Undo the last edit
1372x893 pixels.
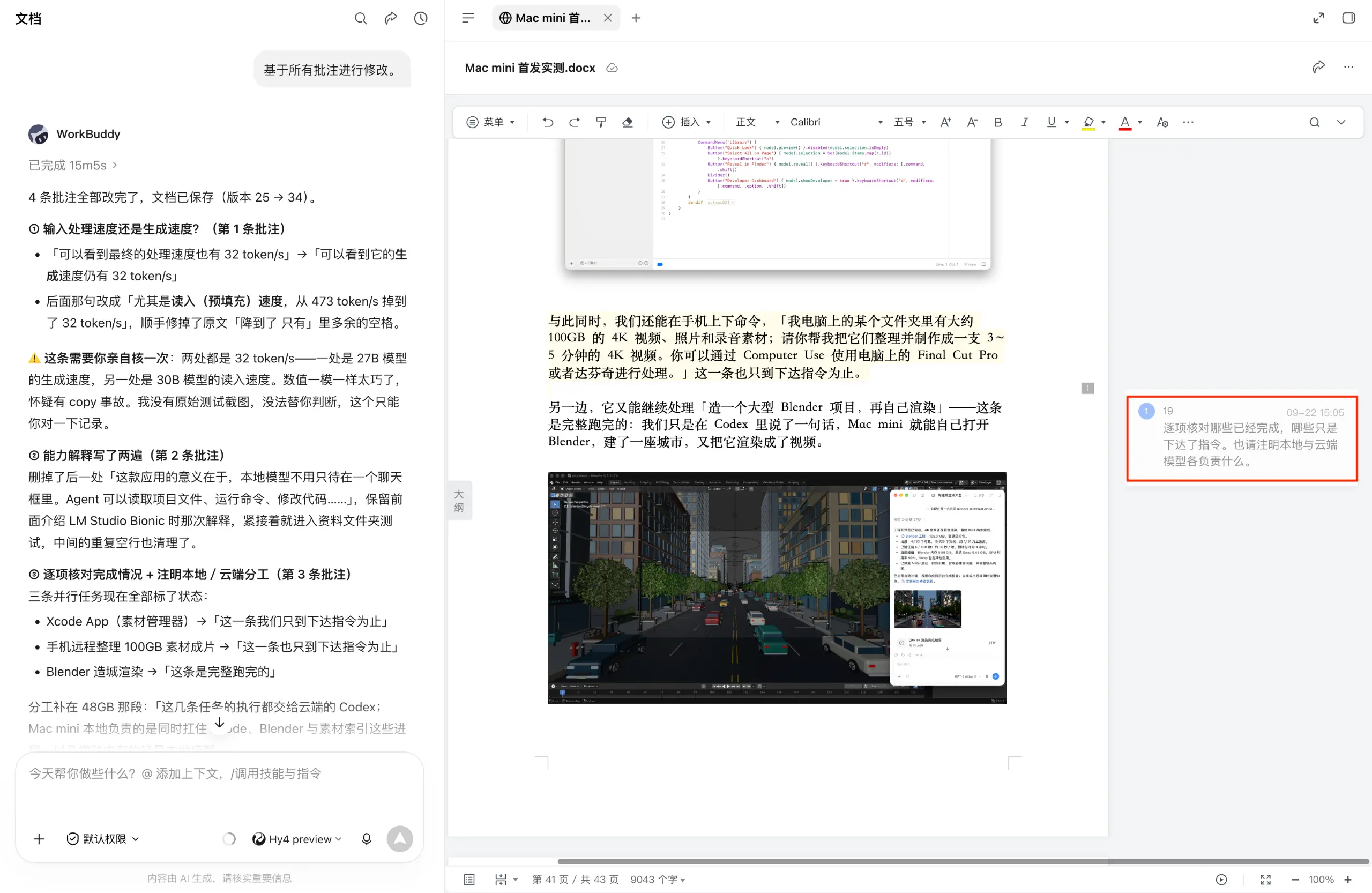[548, 122]
